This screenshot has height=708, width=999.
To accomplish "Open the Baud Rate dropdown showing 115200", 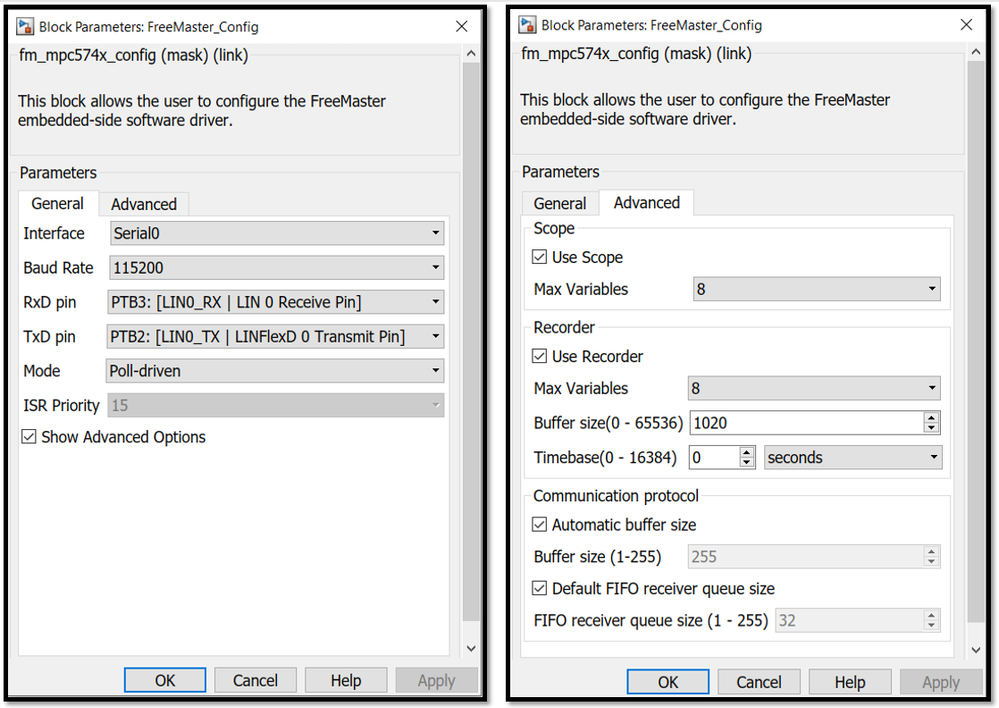I will [277, 268].
